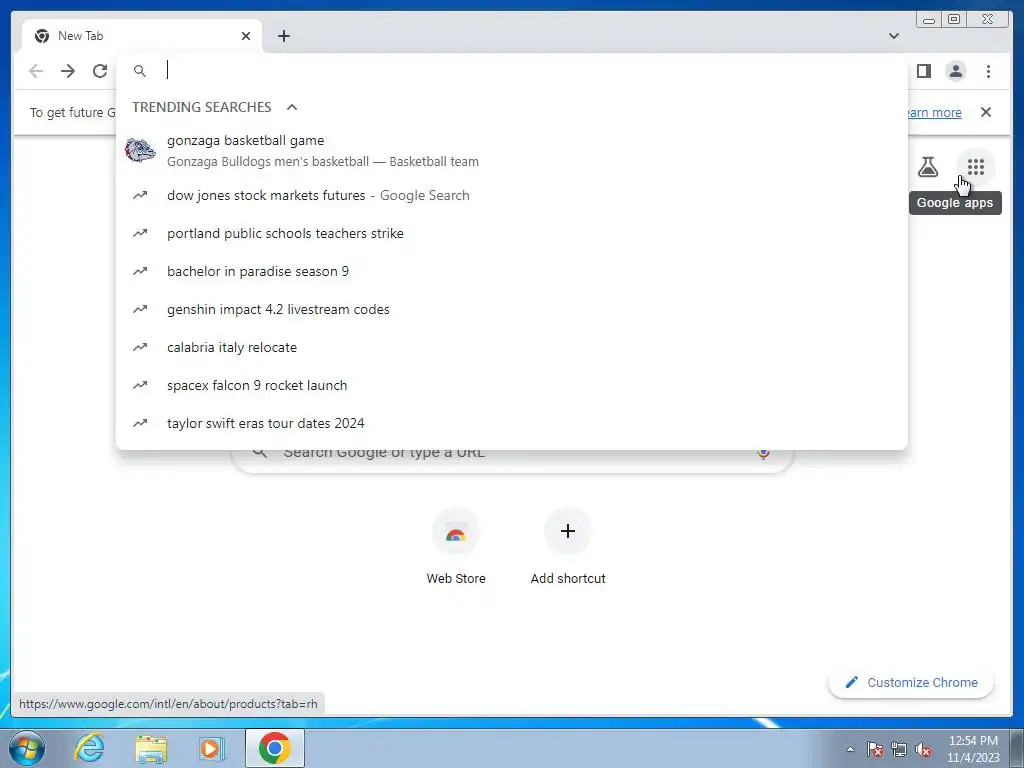
Task: Click the magnifier icon in address bar
Action: pos(140,71)
